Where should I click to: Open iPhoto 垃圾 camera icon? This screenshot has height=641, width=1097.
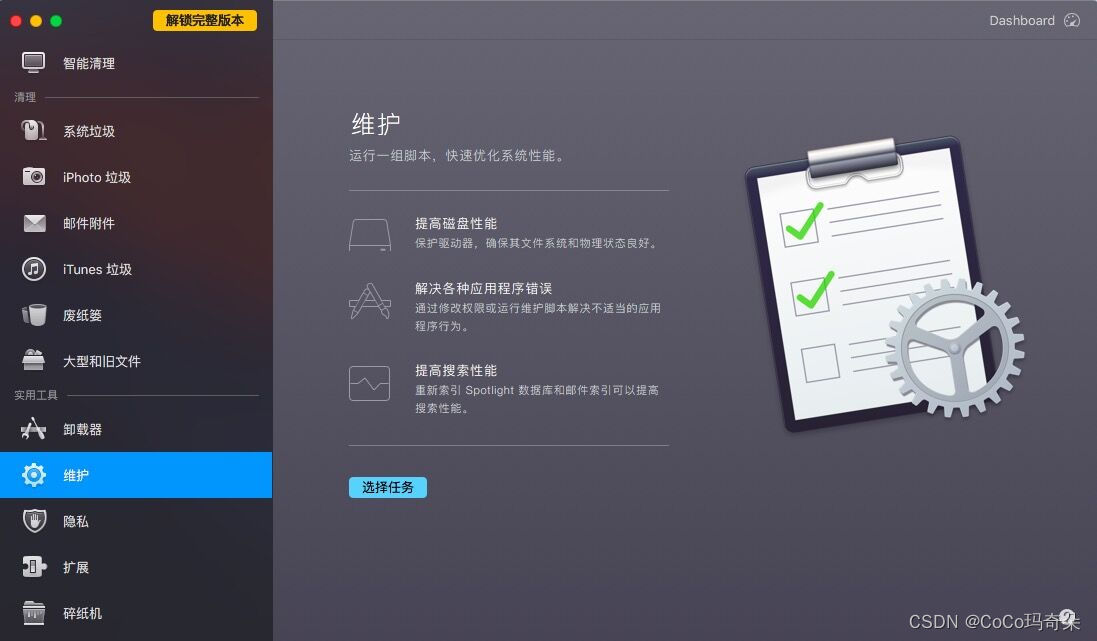(x=34, y=177)
